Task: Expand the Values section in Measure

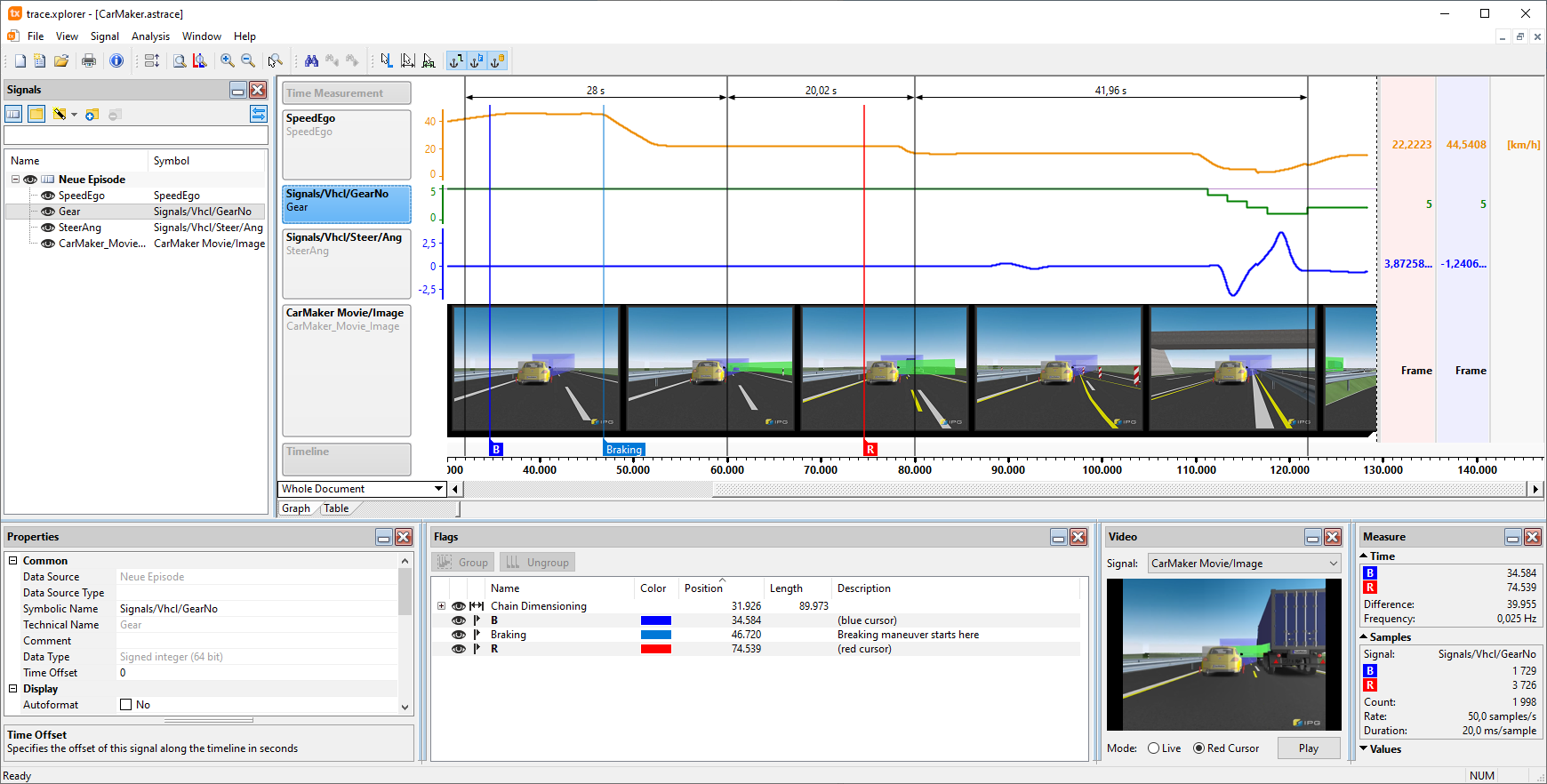Action: (x=1364, y=749)
